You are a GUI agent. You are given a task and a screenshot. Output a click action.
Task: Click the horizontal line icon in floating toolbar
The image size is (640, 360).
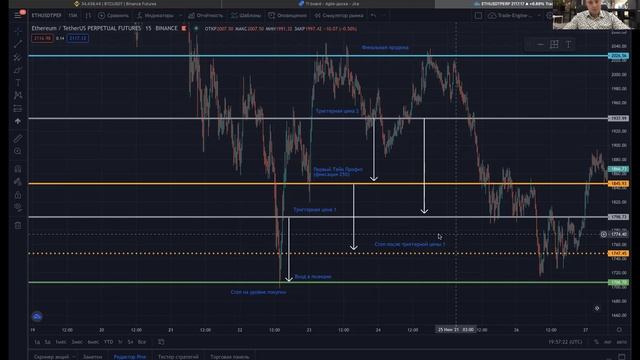click(x=540, y=44)
